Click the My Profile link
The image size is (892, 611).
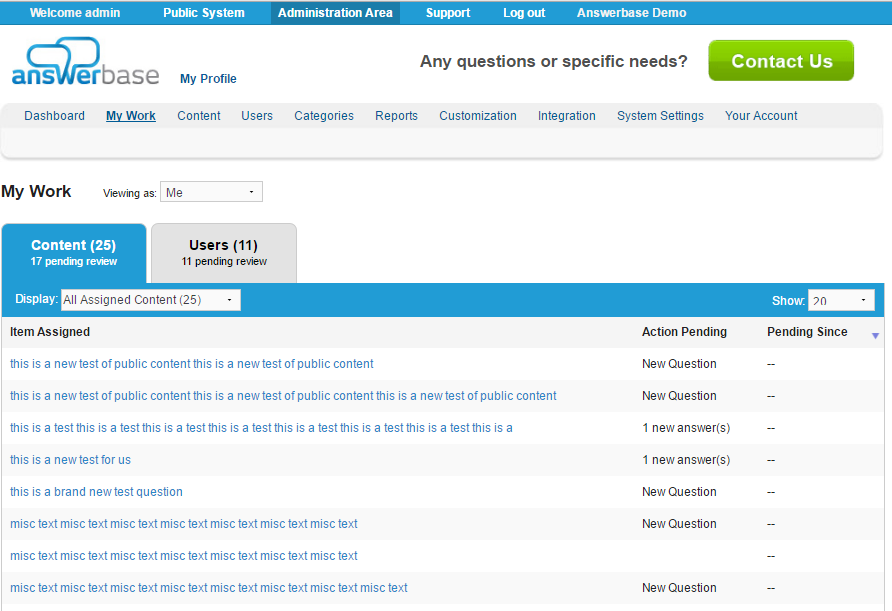pos(208,79)
